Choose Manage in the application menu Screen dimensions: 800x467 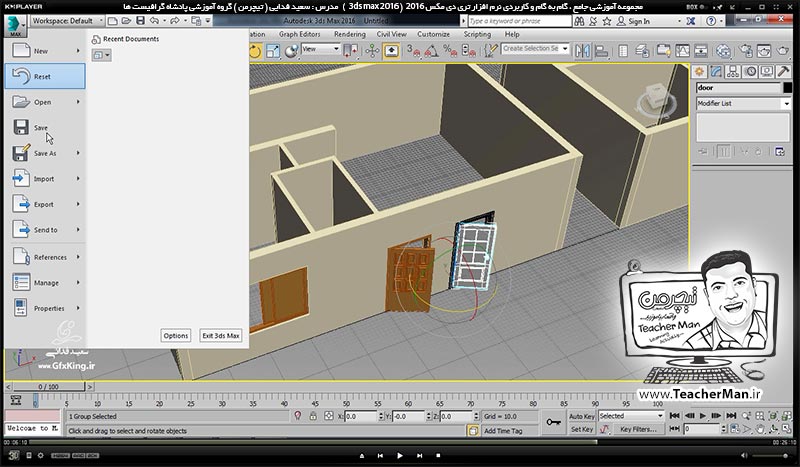pos(45,282)
